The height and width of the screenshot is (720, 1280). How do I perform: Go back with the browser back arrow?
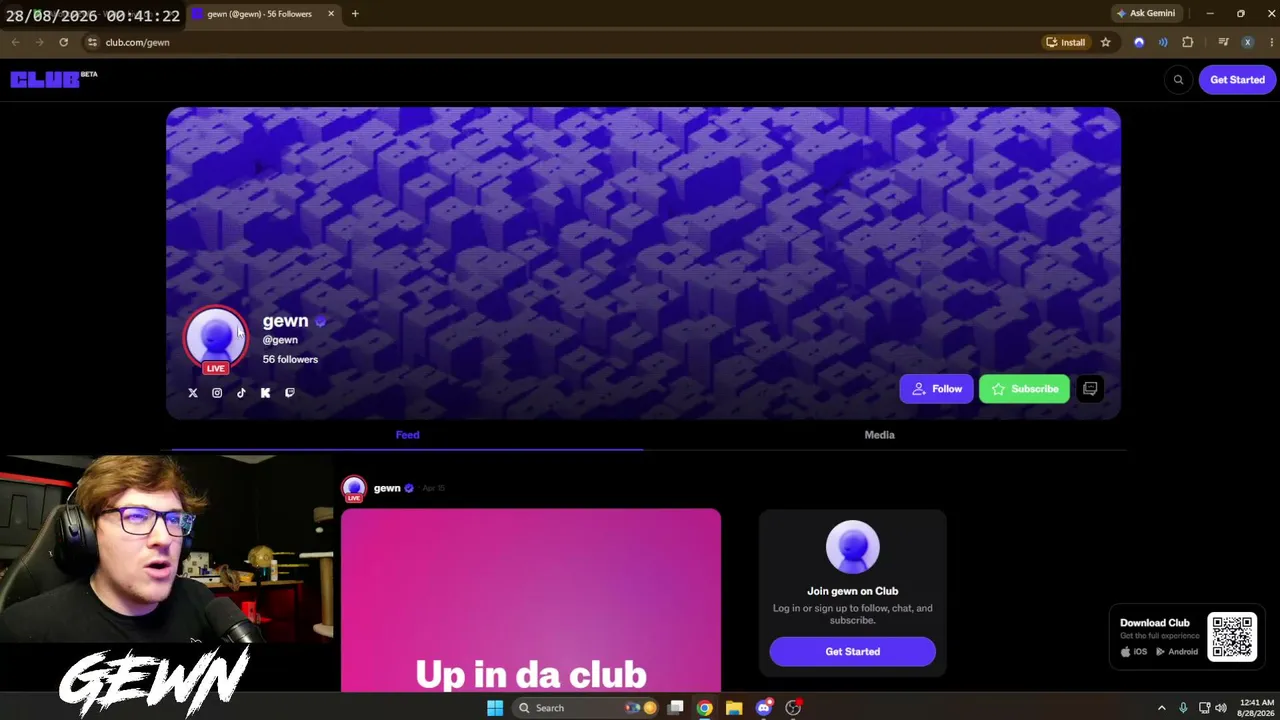coord(15,42)
